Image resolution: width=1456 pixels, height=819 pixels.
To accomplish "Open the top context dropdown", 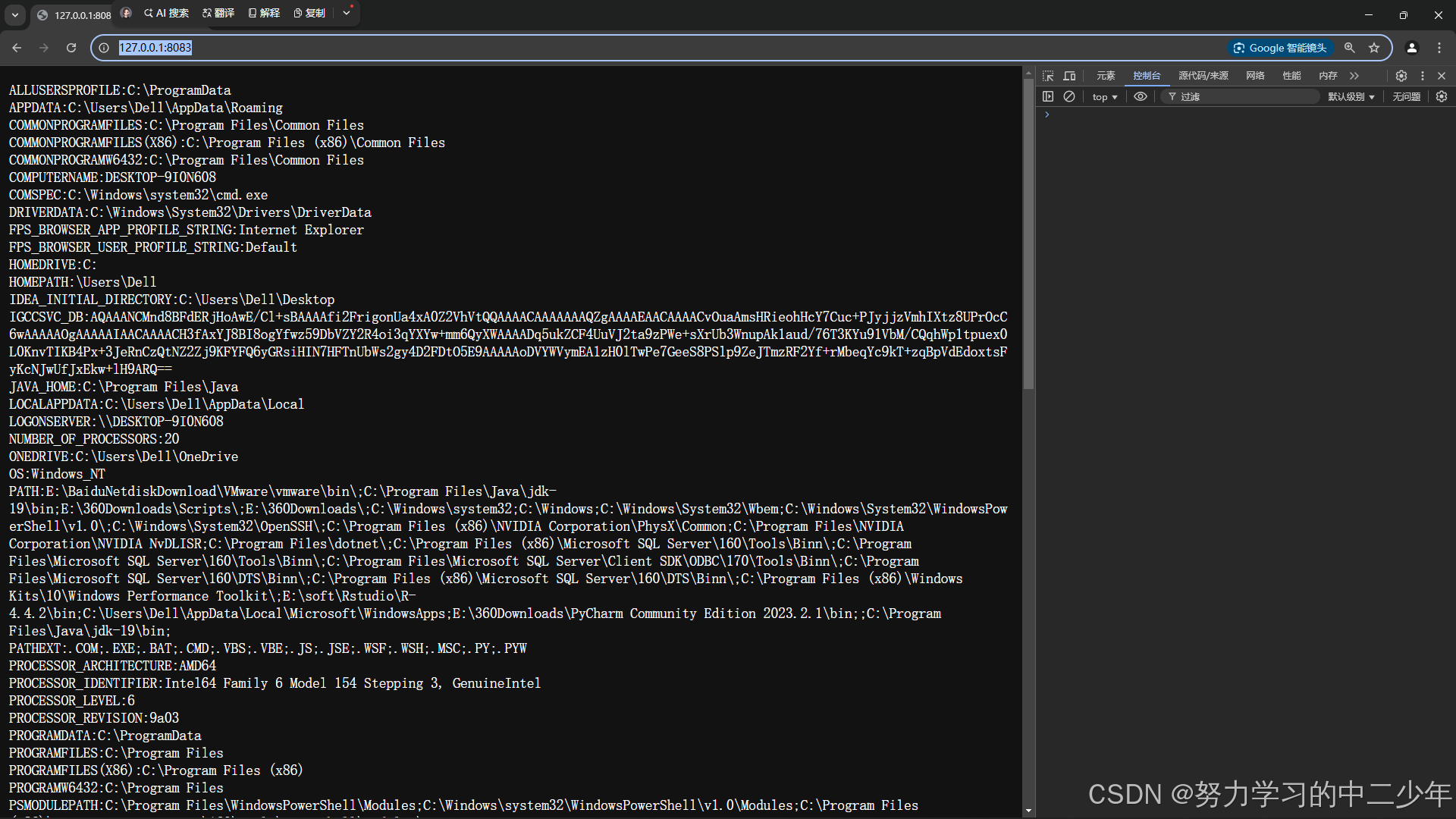I will [x=1105, y=97].
